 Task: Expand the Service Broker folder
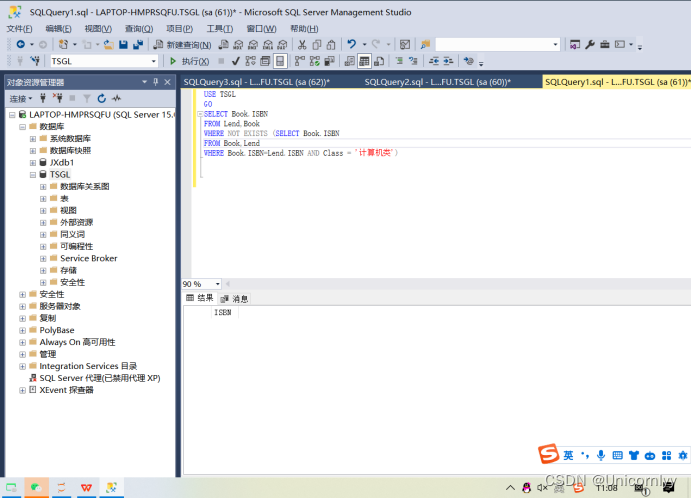43,258
